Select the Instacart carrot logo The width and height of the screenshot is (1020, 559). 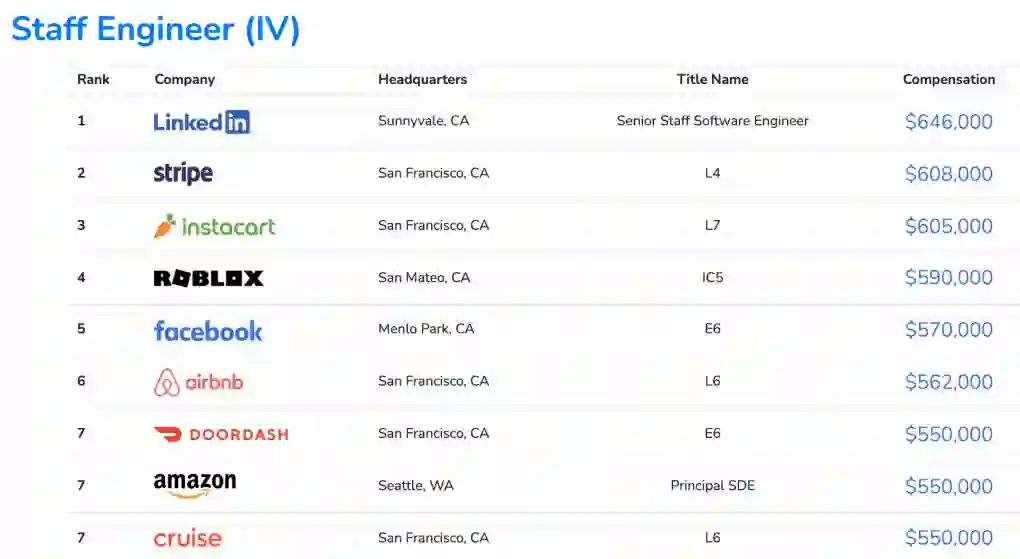(214, 226)
